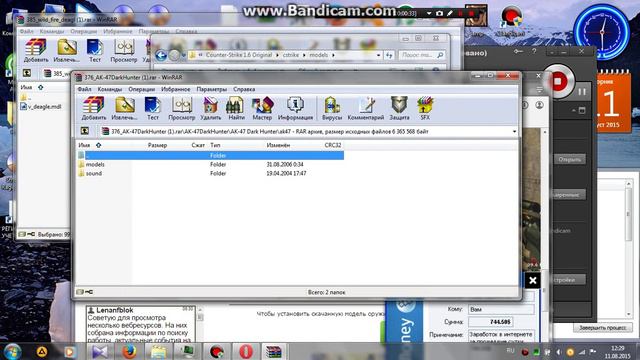Launch the Мастер (Wizard) tool
640x360 pixels.
262,109
